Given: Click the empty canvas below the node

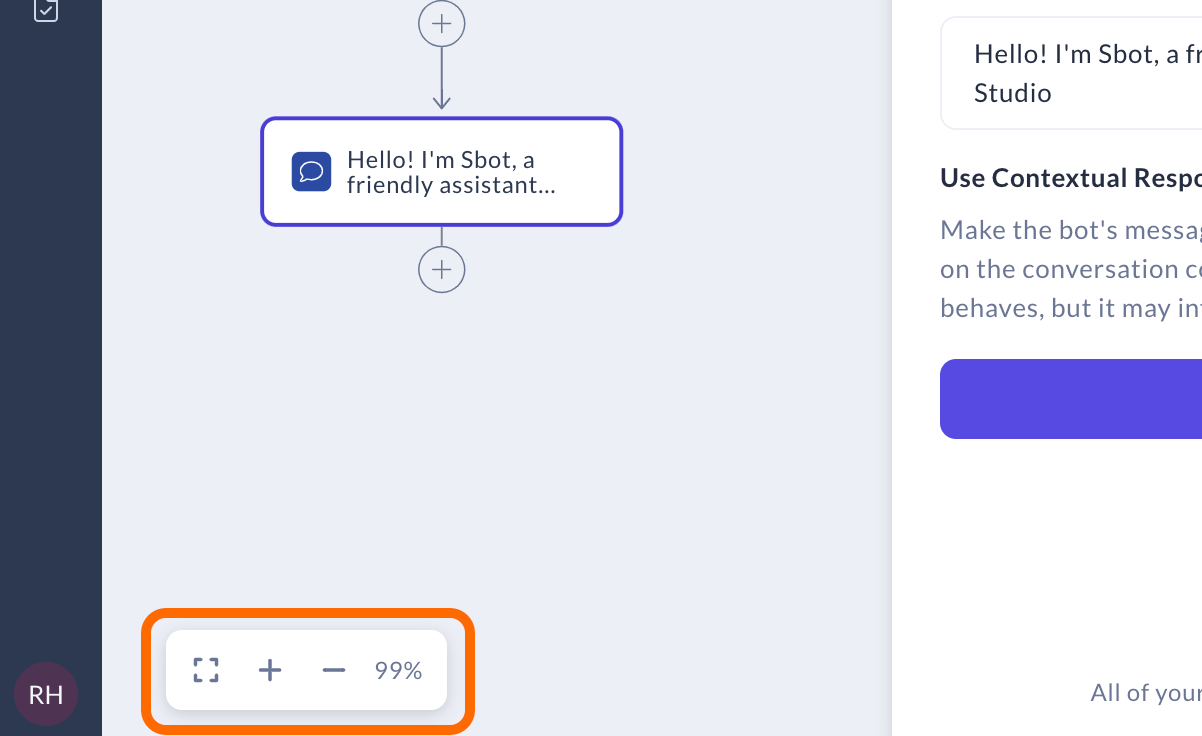Looking at the screenshot, I should 500,450.
